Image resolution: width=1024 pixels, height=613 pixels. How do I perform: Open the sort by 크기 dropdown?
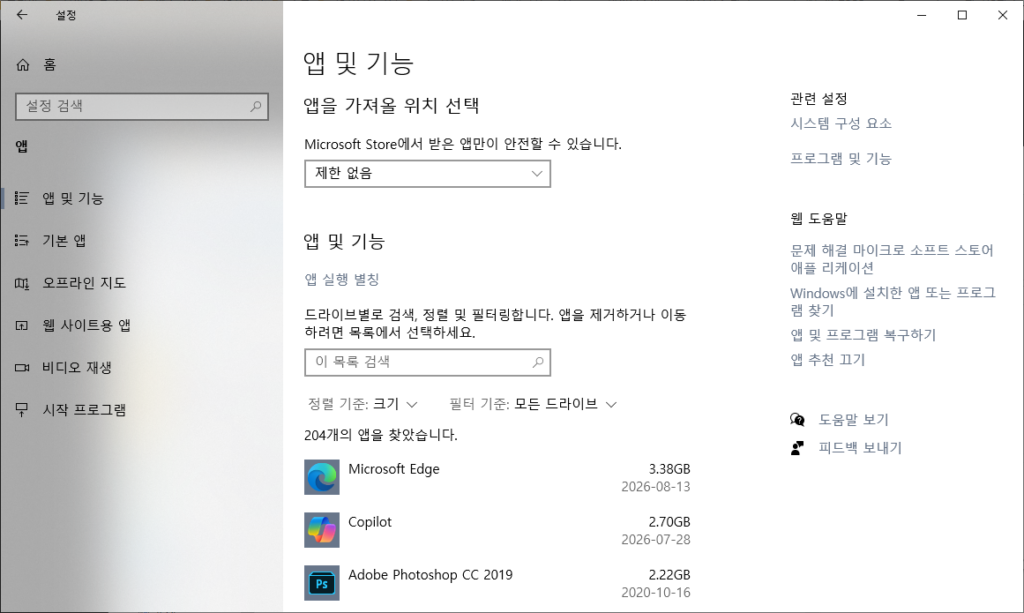[x=362, y=404]
